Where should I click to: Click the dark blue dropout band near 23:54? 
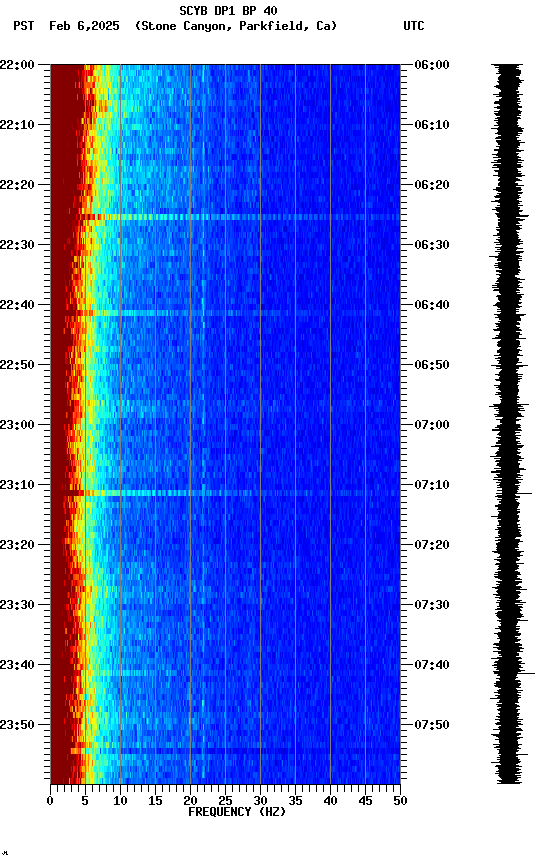[225, 751]
